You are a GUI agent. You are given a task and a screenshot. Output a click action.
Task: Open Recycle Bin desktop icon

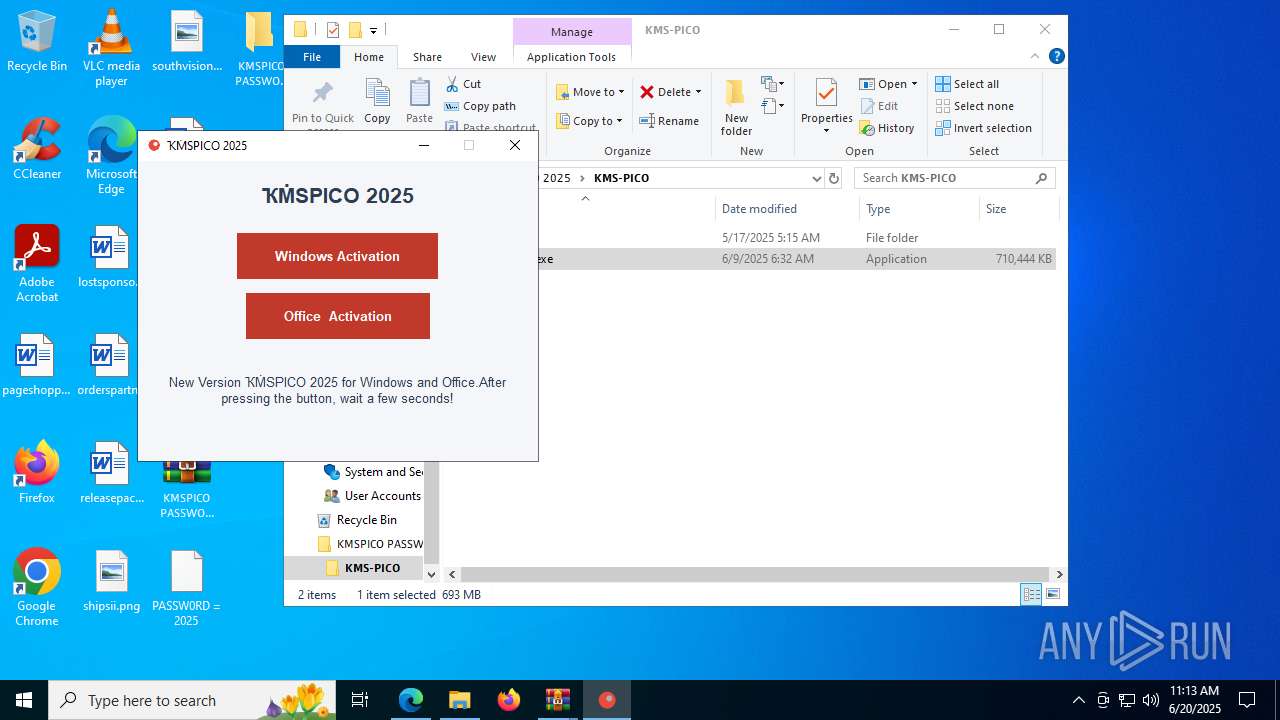point(37,41)
